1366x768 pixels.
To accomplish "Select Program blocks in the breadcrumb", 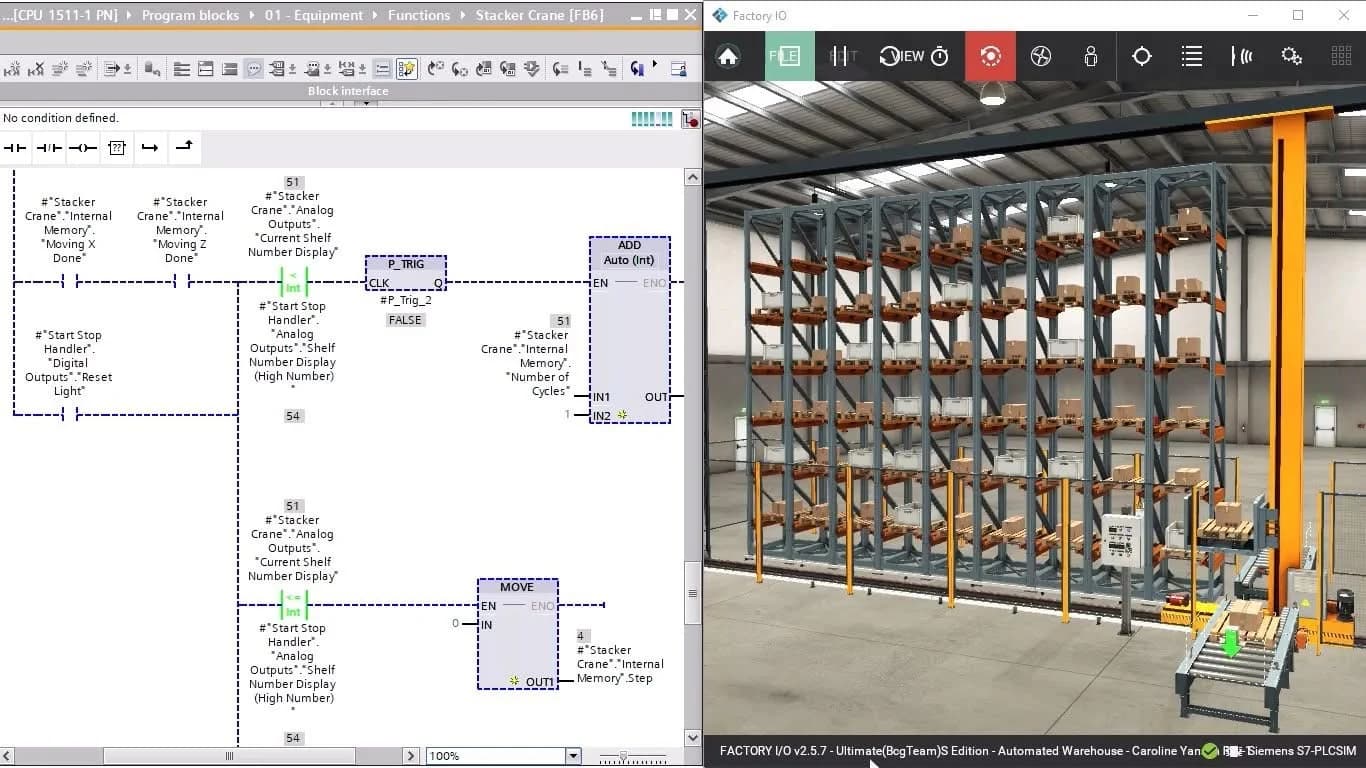I will pos(190,15).
